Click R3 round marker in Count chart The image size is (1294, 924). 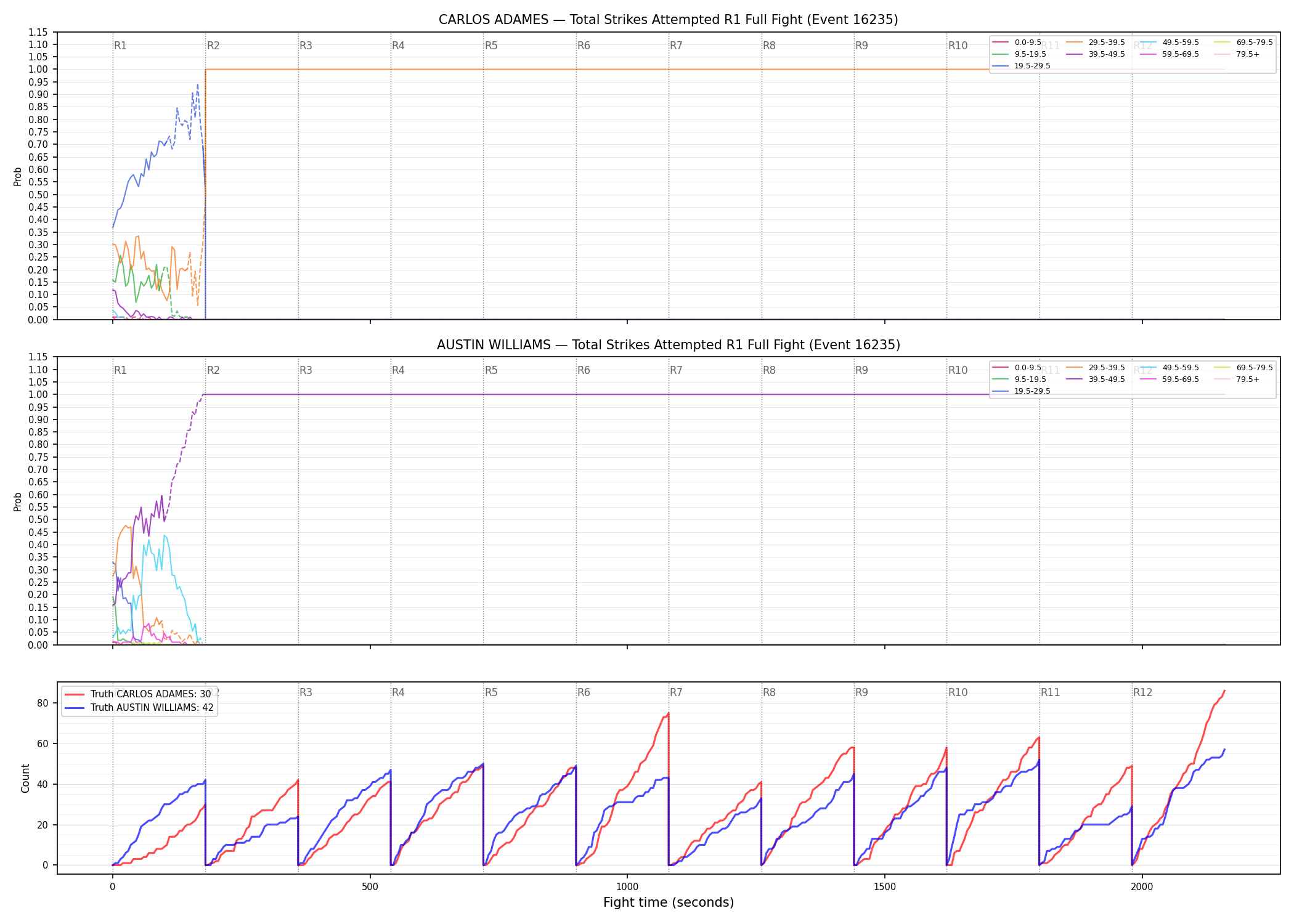tap(306, 692)
